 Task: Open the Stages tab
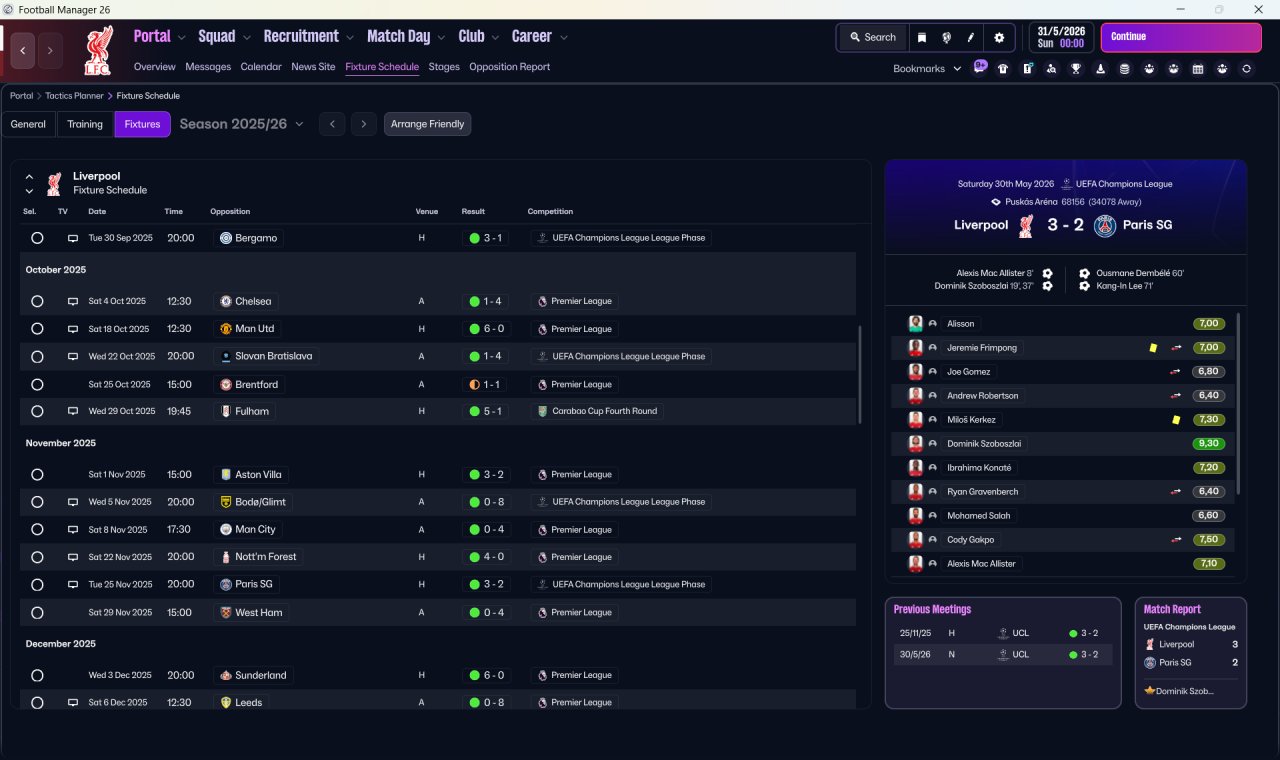point(444,67)
